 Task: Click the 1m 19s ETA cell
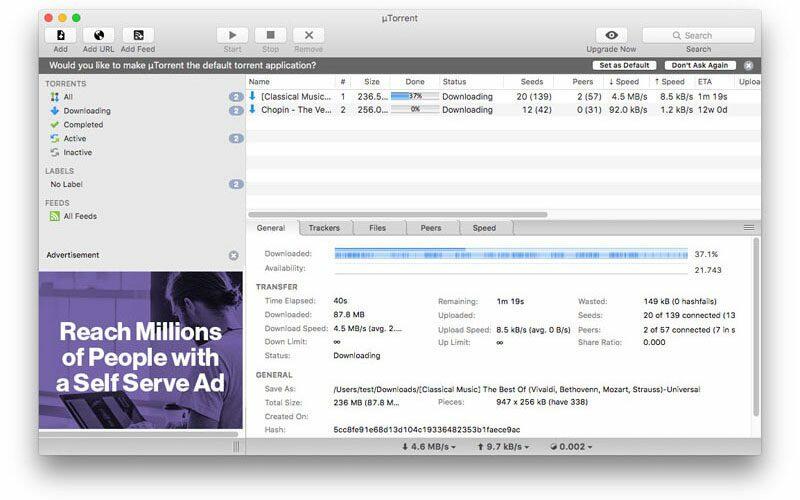712,96
